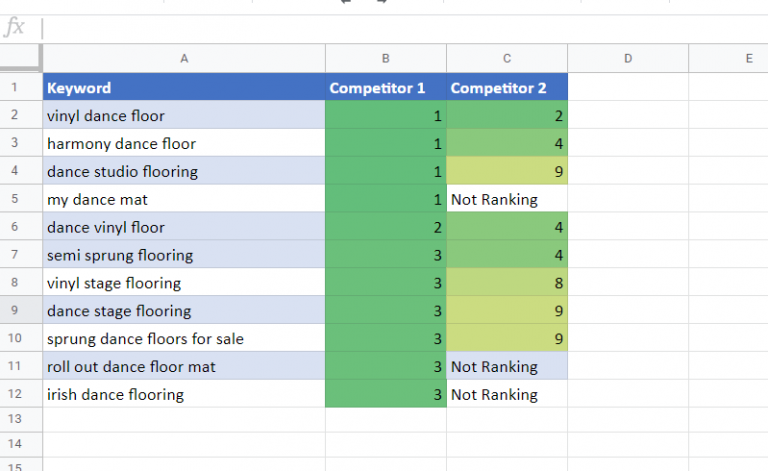This screenshot has height=471, width=768.
Task: Select the 'irish dance flooring' cell
Action: pyautogui.click(x=184, y=395)
